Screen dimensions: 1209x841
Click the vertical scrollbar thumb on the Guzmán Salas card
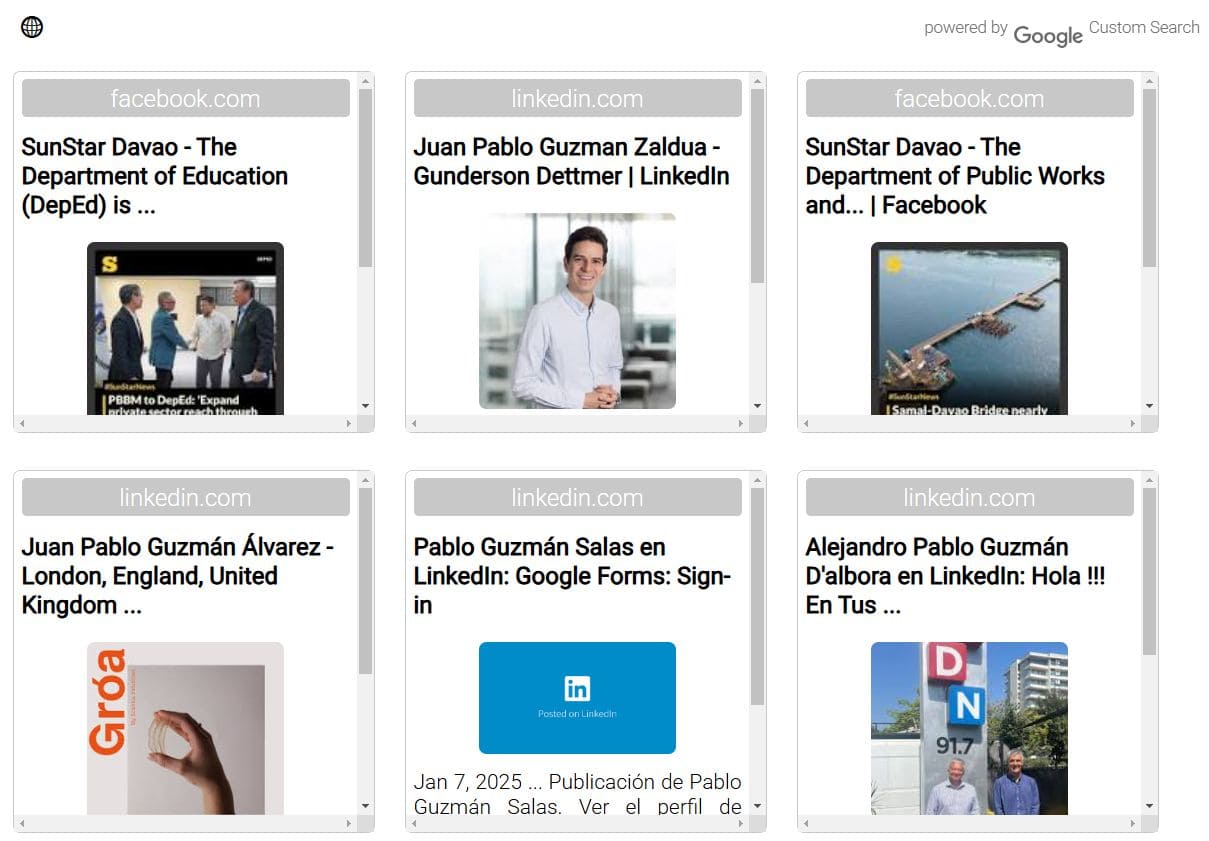757,597
